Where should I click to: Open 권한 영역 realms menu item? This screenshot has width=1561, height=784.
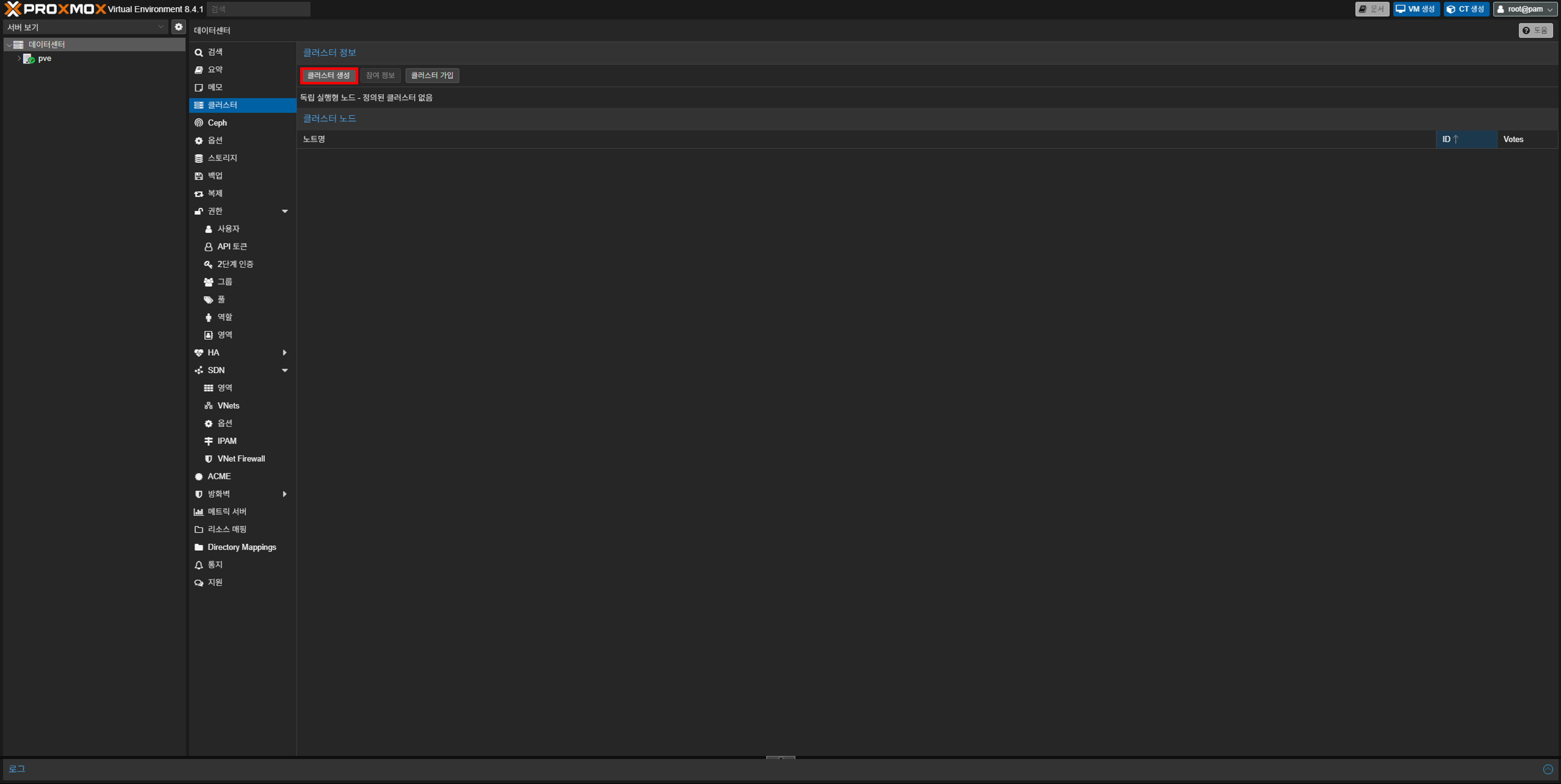[242, 335]
